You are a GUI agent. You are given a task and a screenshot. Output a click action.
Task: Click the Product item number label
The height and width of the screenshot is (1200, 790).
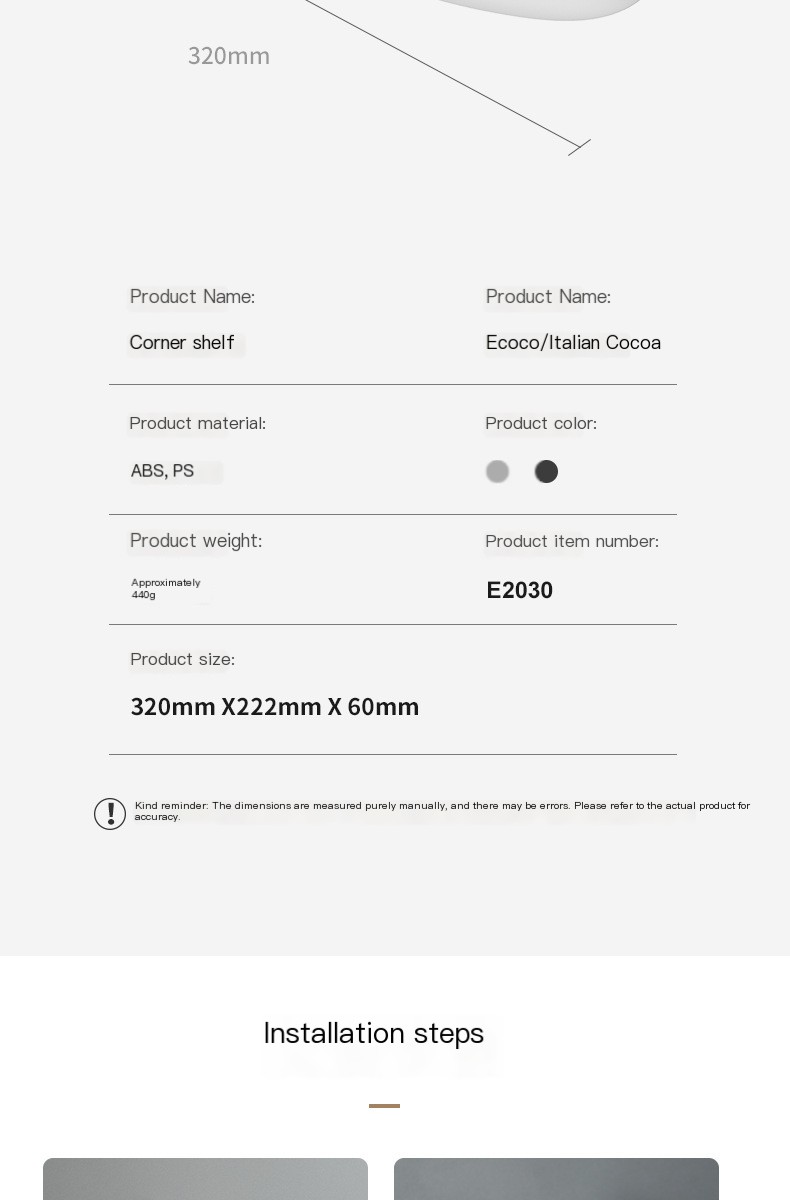pos(572,541)
